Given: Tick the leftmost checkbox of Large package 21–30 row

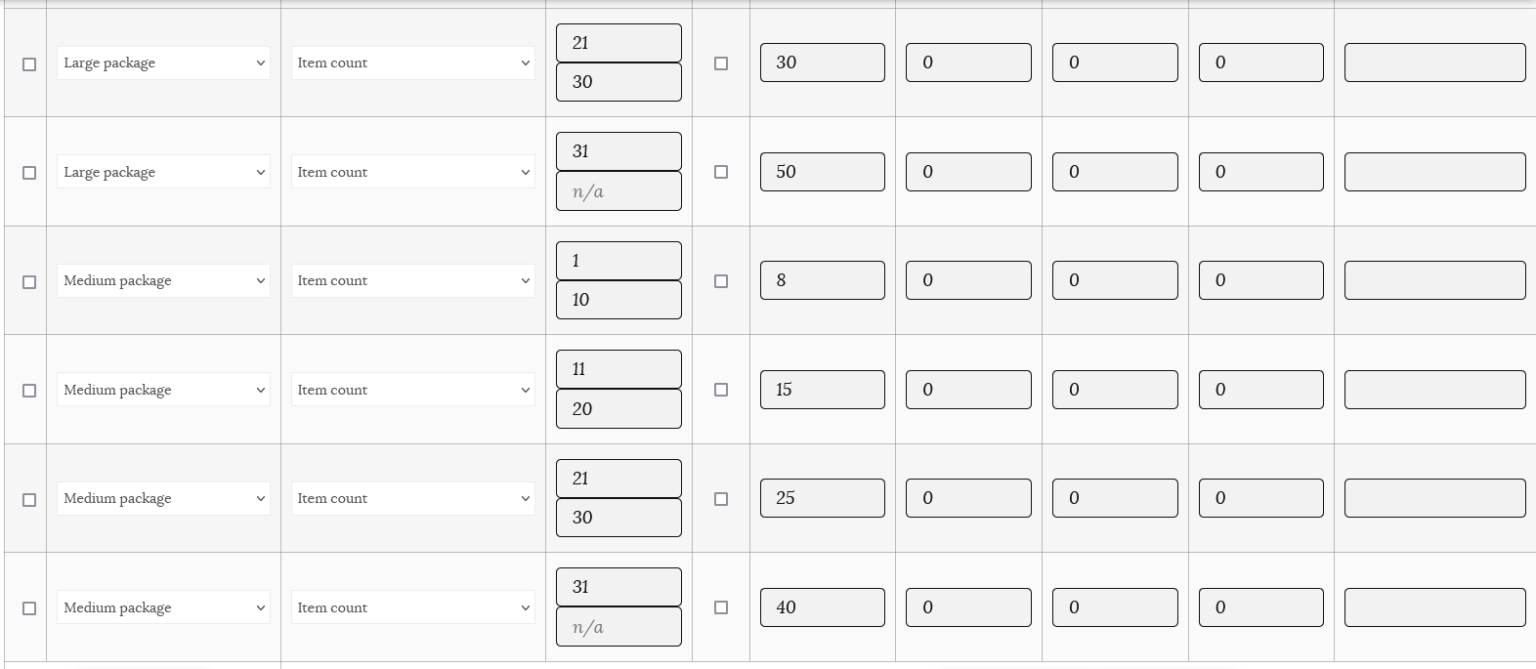Looking at the screenshot, I should click(x=29, y=63).
